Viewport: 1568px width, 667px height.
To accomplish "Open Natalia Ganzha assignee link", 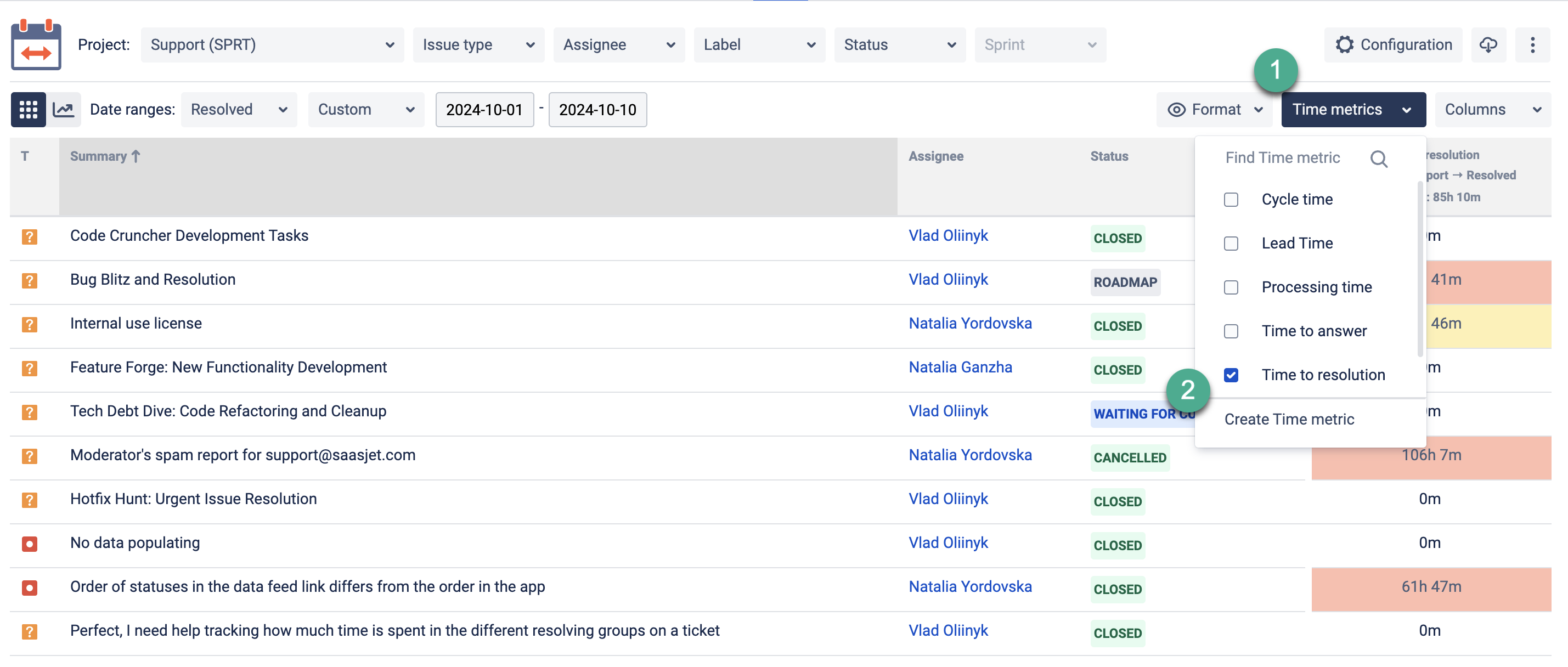I will (x=960, y=367).
